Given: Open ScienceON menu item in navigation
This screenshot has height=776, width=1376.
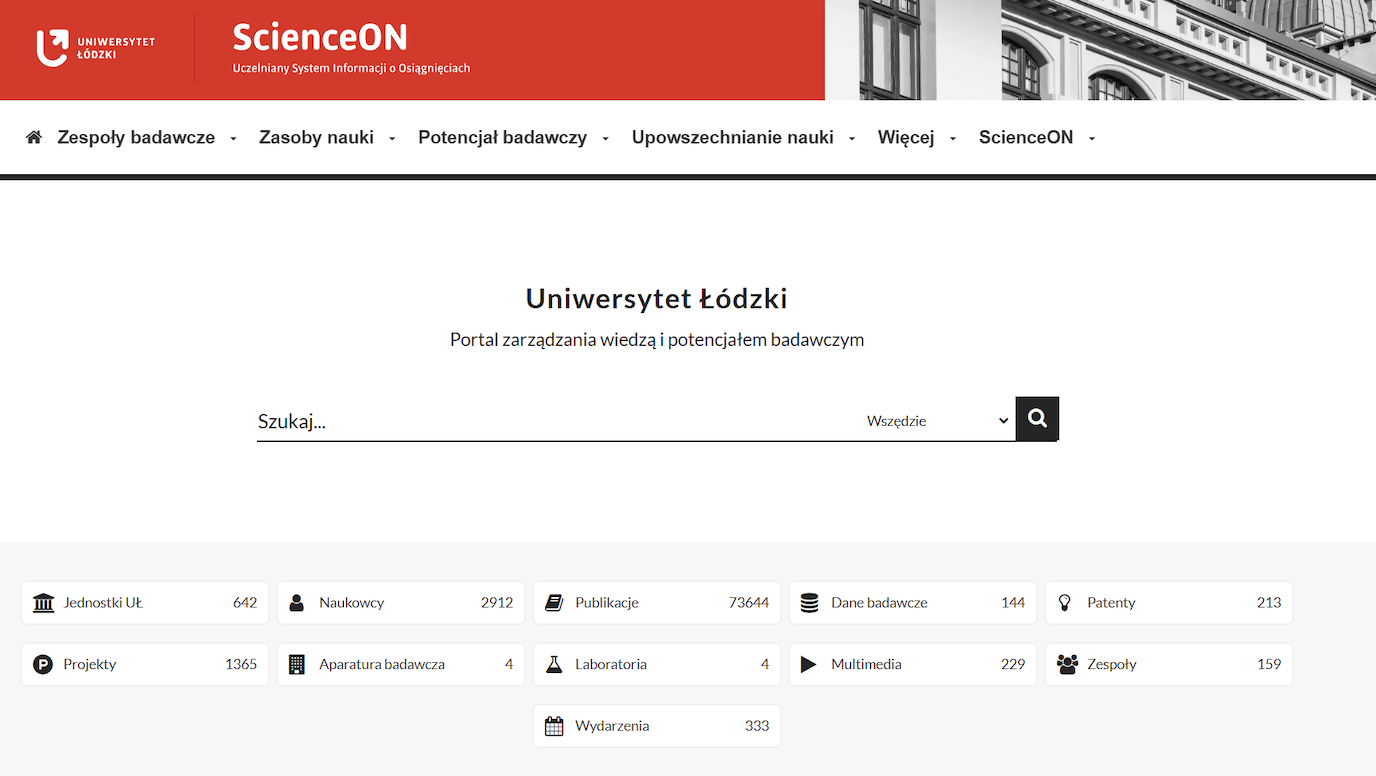Looking at the screenshot, I should pyautogui.click(x=1026, y=138).
